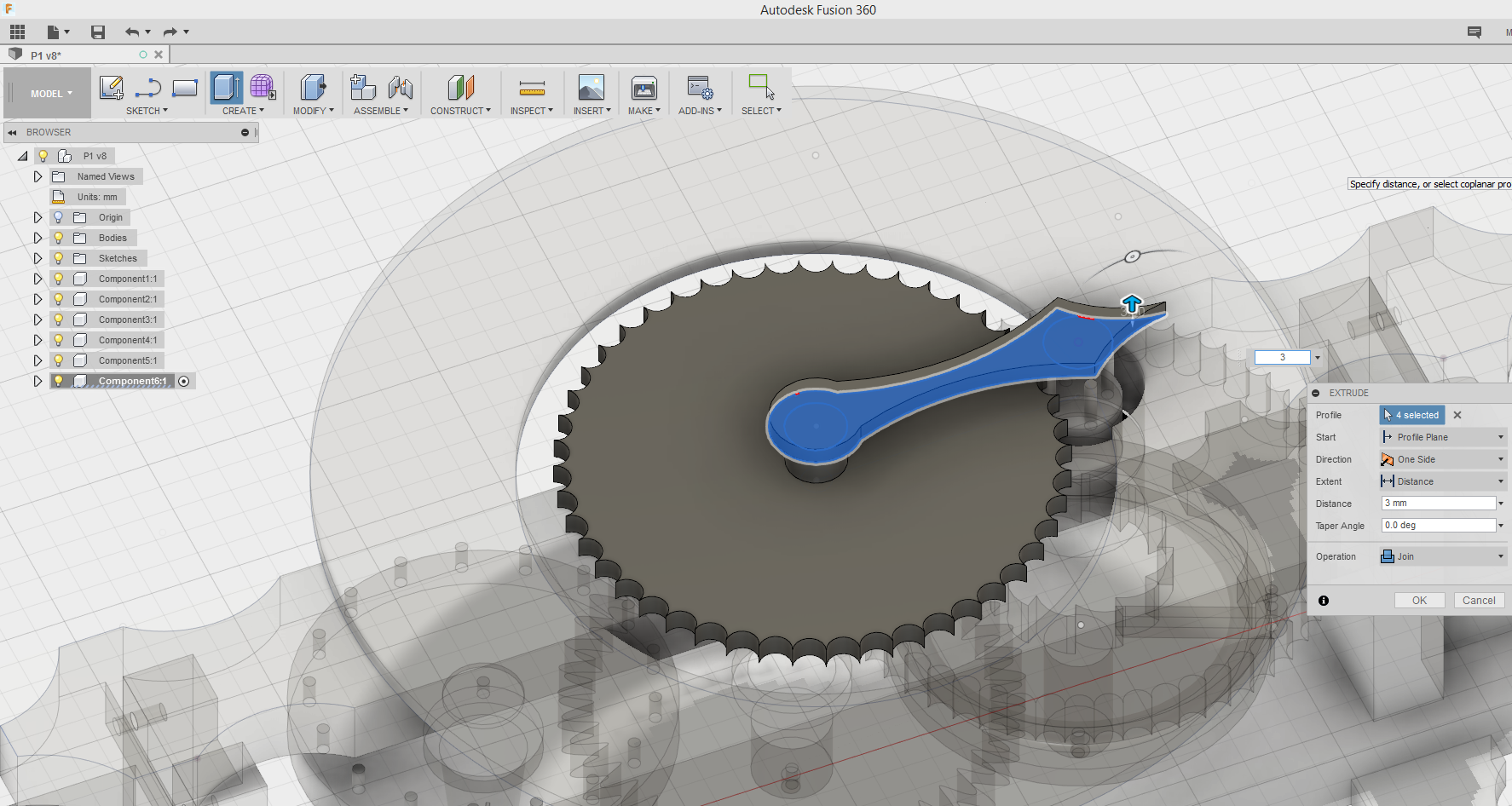Select the Rectangle sketch tool
1512x806 pixels.
[185, 88]
